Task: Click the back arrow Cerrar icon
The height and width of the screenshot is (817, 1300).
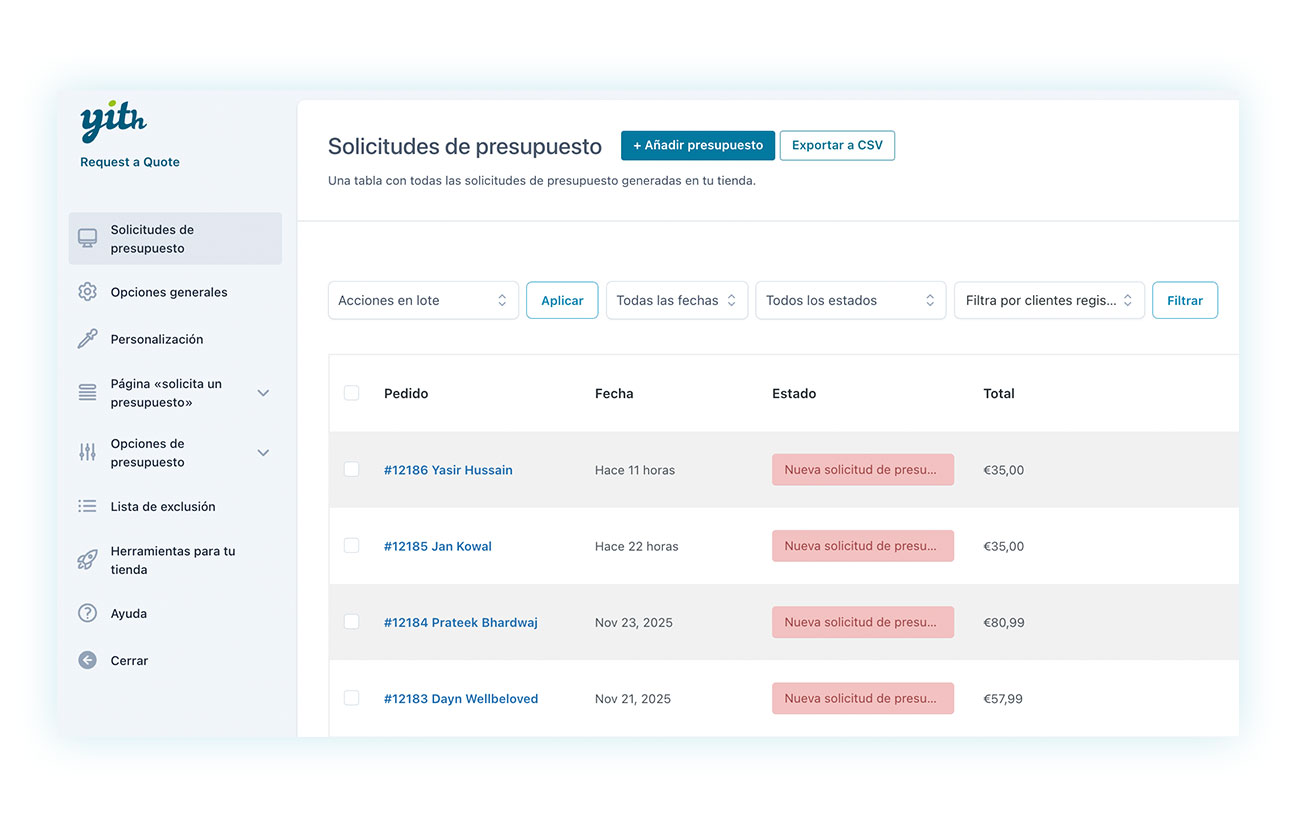Action: [x=88, y=661]
